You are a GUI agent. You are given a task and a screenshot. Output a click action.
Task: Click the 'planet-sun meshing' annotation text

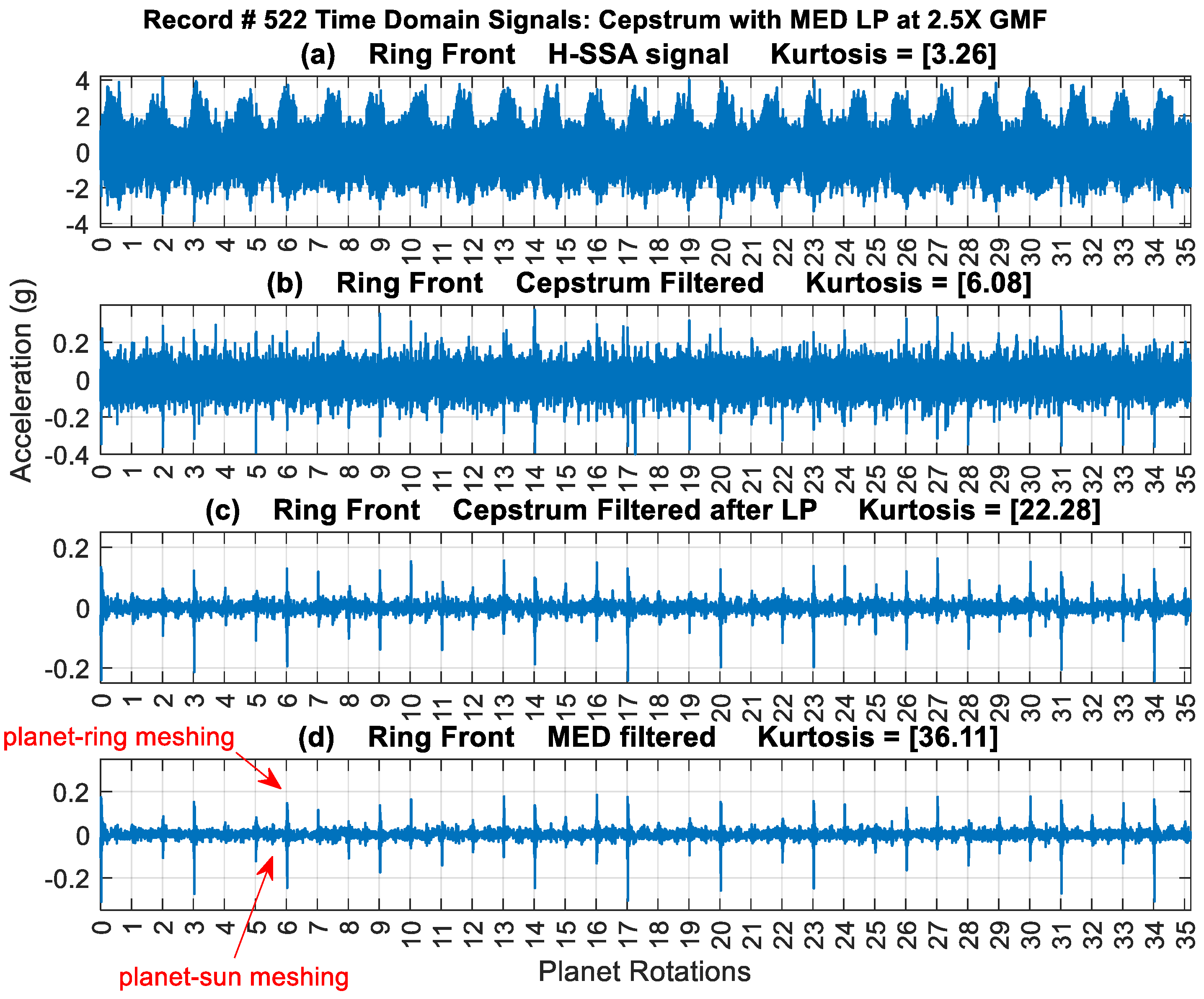click(233, 977)
